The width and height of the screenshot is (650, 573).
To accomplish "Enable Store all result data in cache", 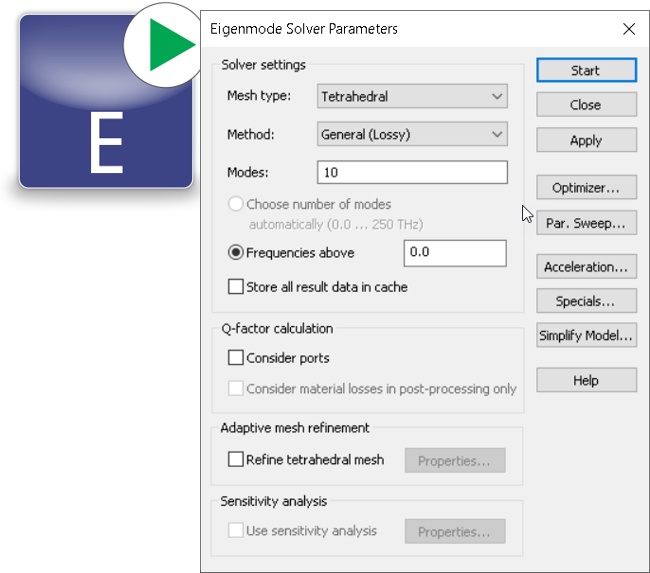I will tap(236, 287).
